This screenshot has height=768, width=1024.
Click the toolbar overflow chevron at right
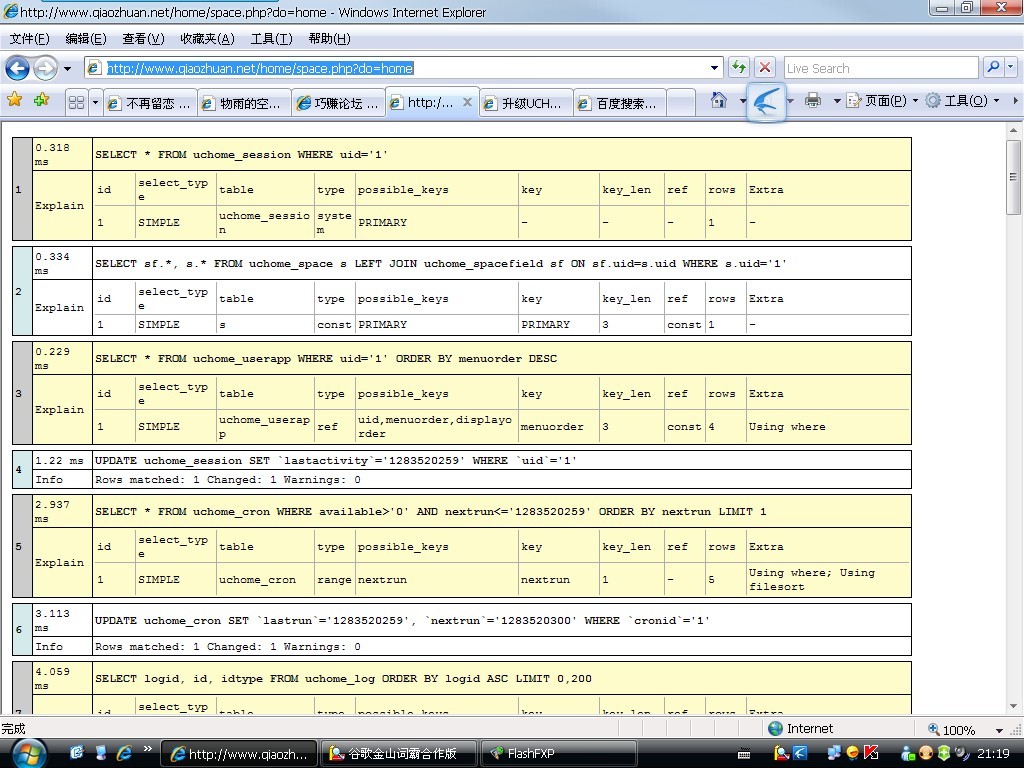pos(1015,101)
